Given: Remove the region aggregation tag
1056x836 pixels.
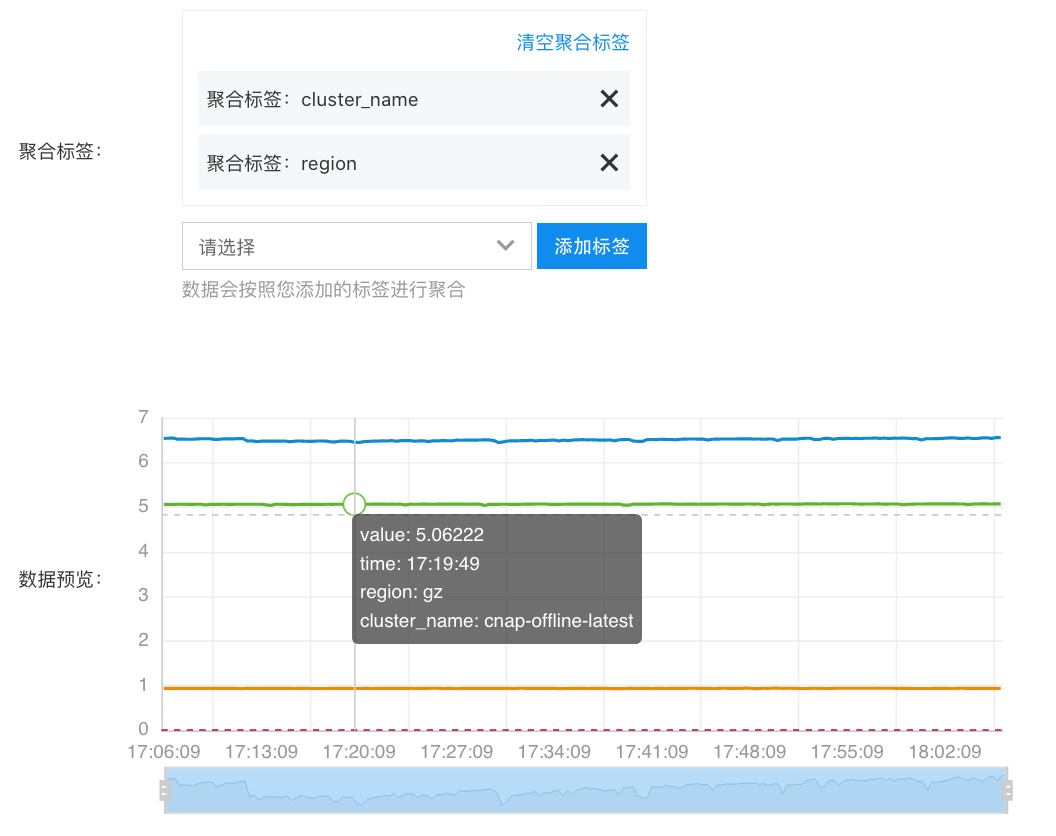Looking at the screenshot, I should pos(609,162).
